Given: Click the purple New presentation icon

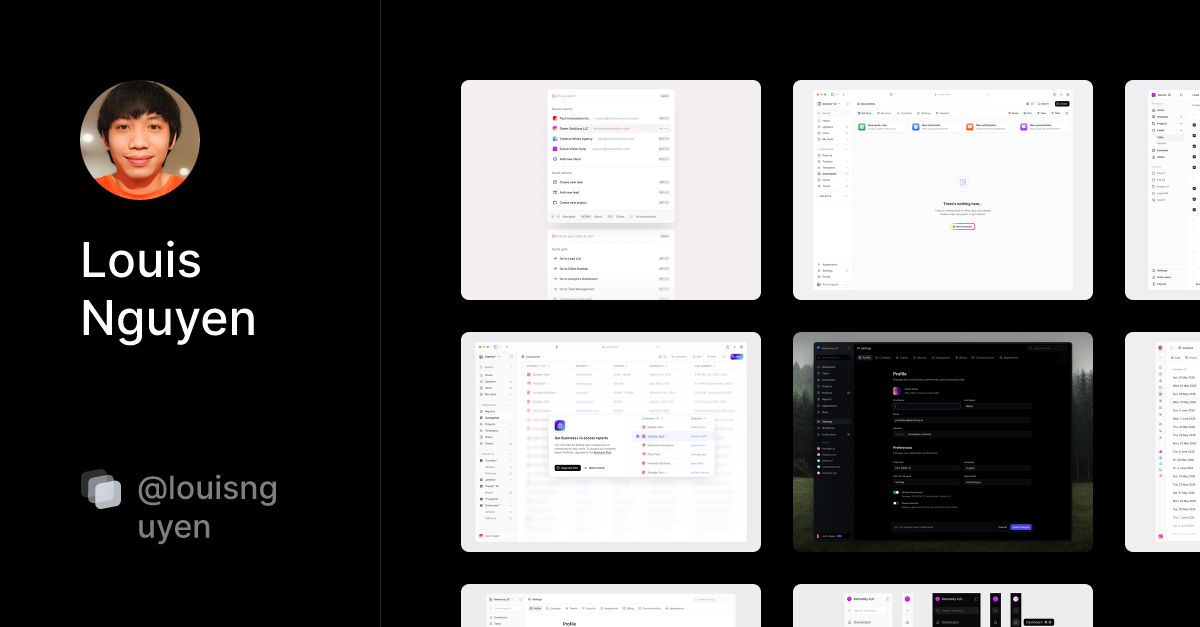Looking at the screenshot, I should coord(1024,127).
